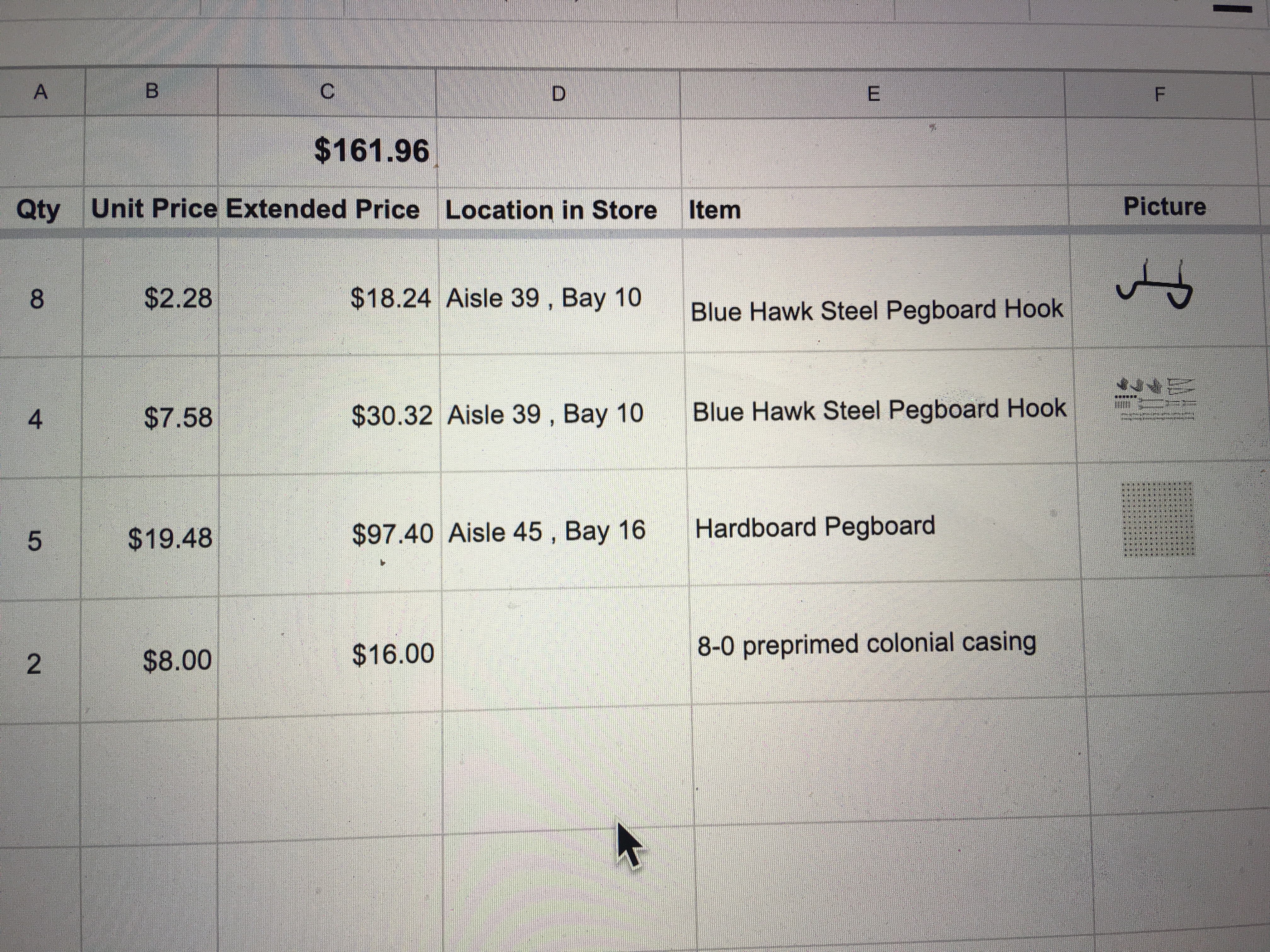Click the Qty header cell

coord(38,209)
